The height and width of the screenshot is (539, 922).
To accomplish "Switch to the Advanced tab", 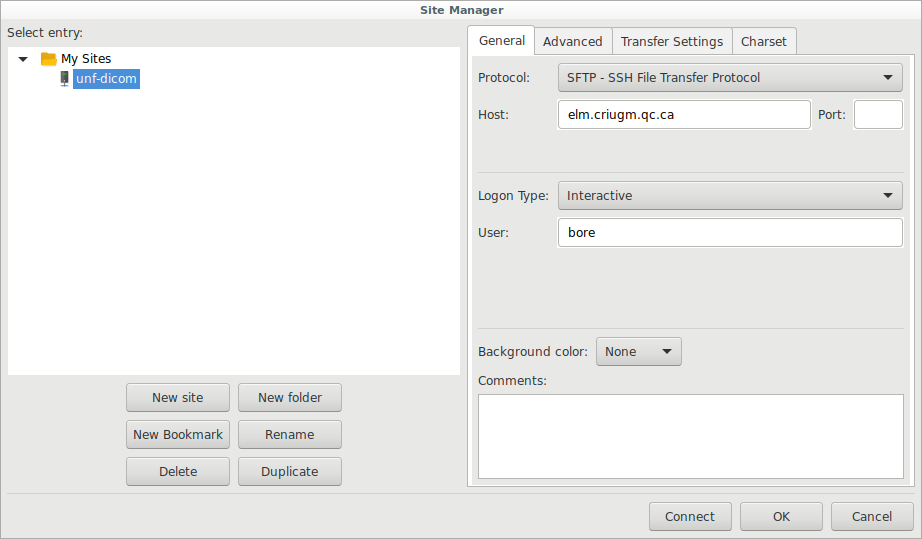I will (572, 41).
